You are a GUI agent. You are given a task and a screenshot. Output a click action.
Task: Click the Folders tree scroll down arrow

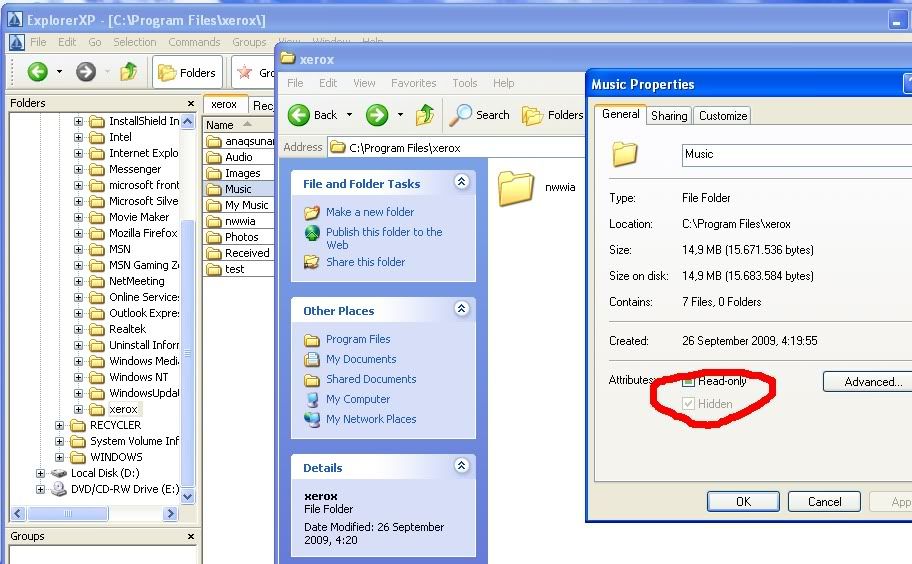coord(187,497)
